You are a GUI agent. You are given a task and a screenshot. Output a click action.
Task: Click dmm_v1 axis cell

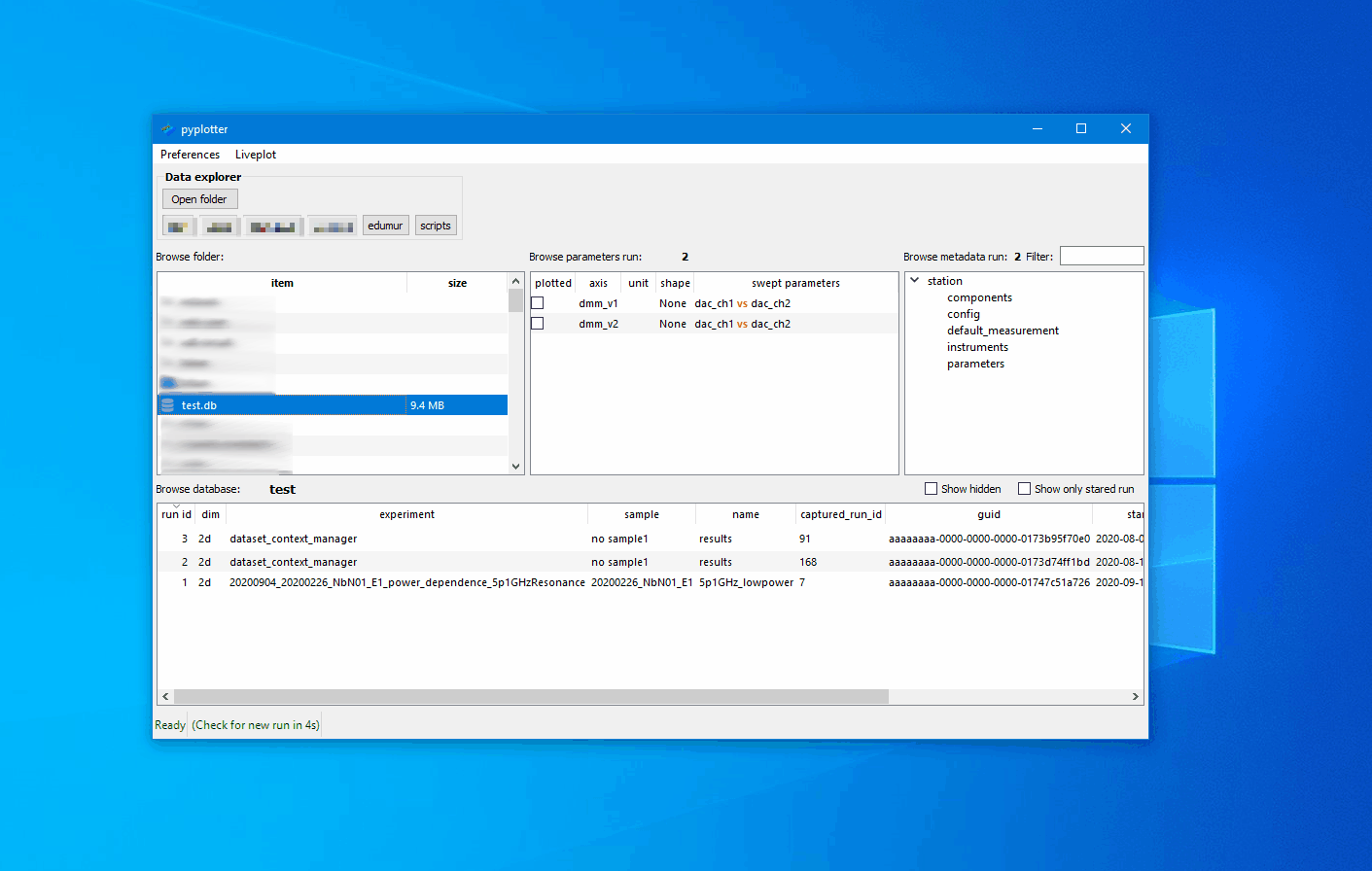click(598, 303)
